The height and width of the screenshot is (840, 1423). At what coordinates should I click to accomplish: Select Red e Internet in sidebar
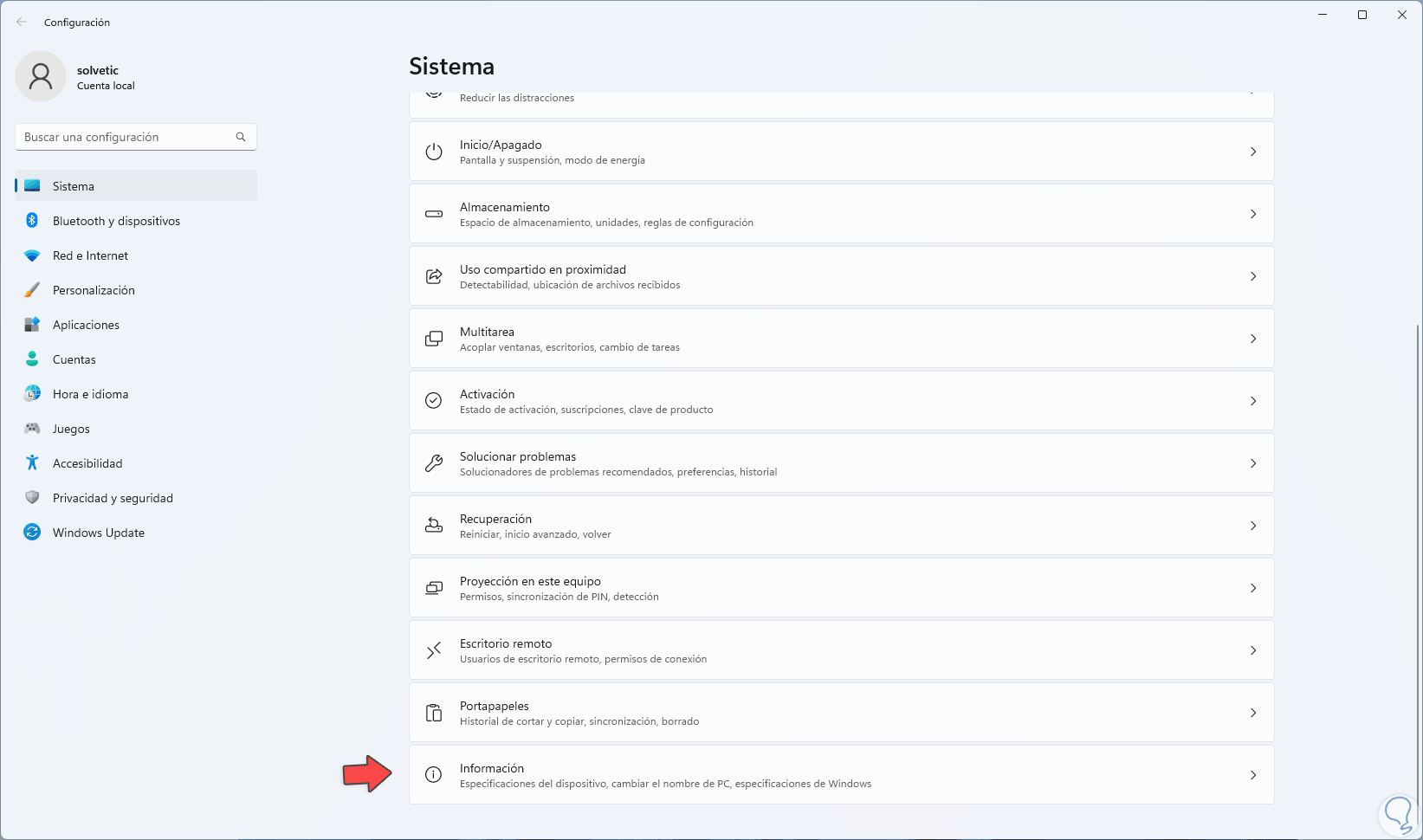[90, 255]
